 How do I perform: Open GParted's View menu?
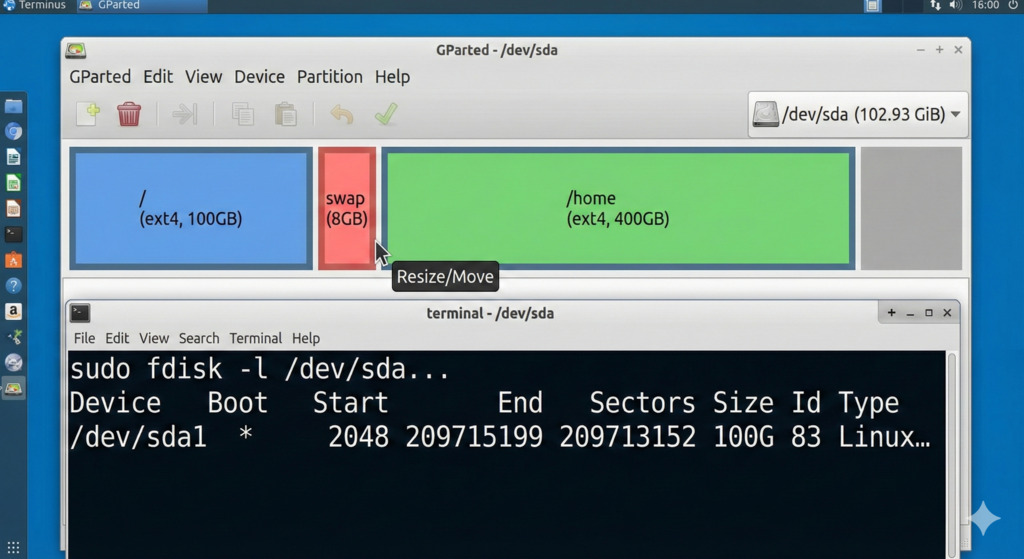pyautogui.click(x=203, y=77)
